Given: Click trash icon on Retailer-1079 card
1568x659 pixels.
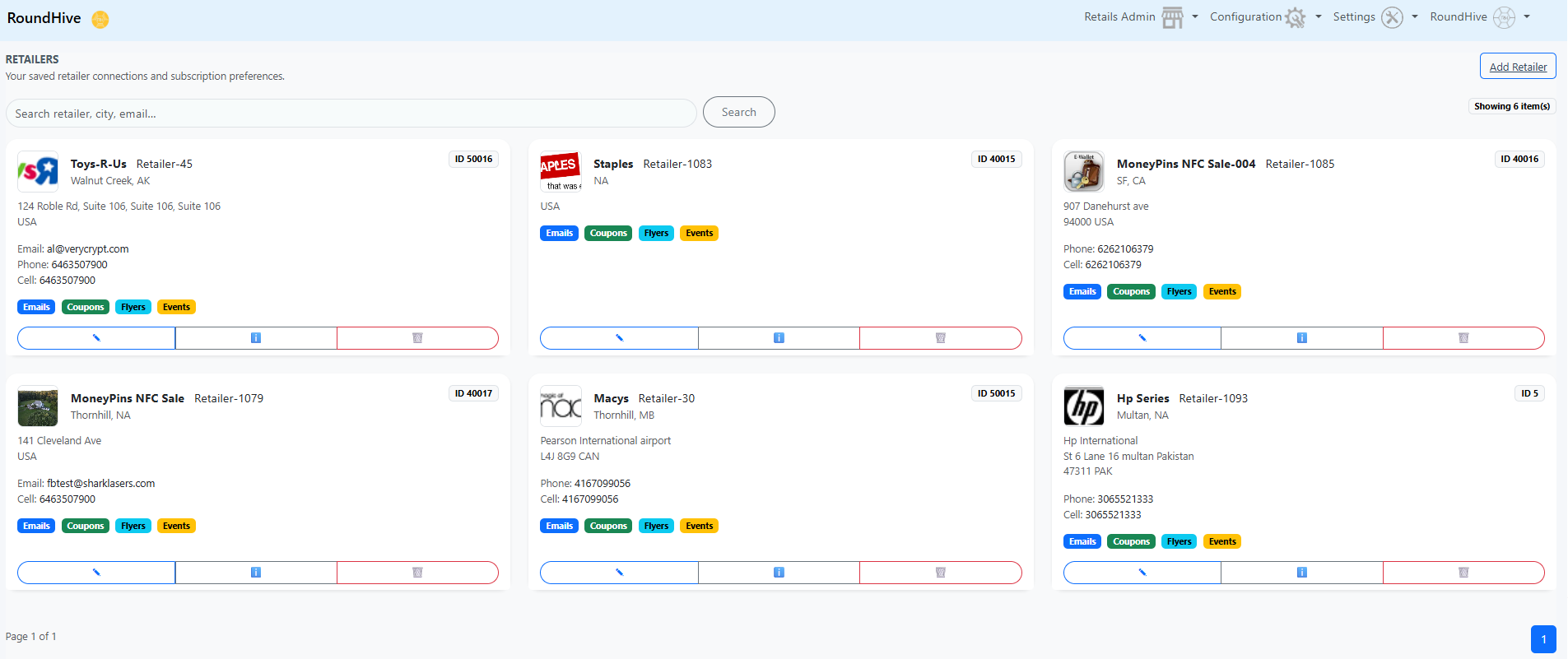Looking at the screenshot, I should (x=417, y=573).
